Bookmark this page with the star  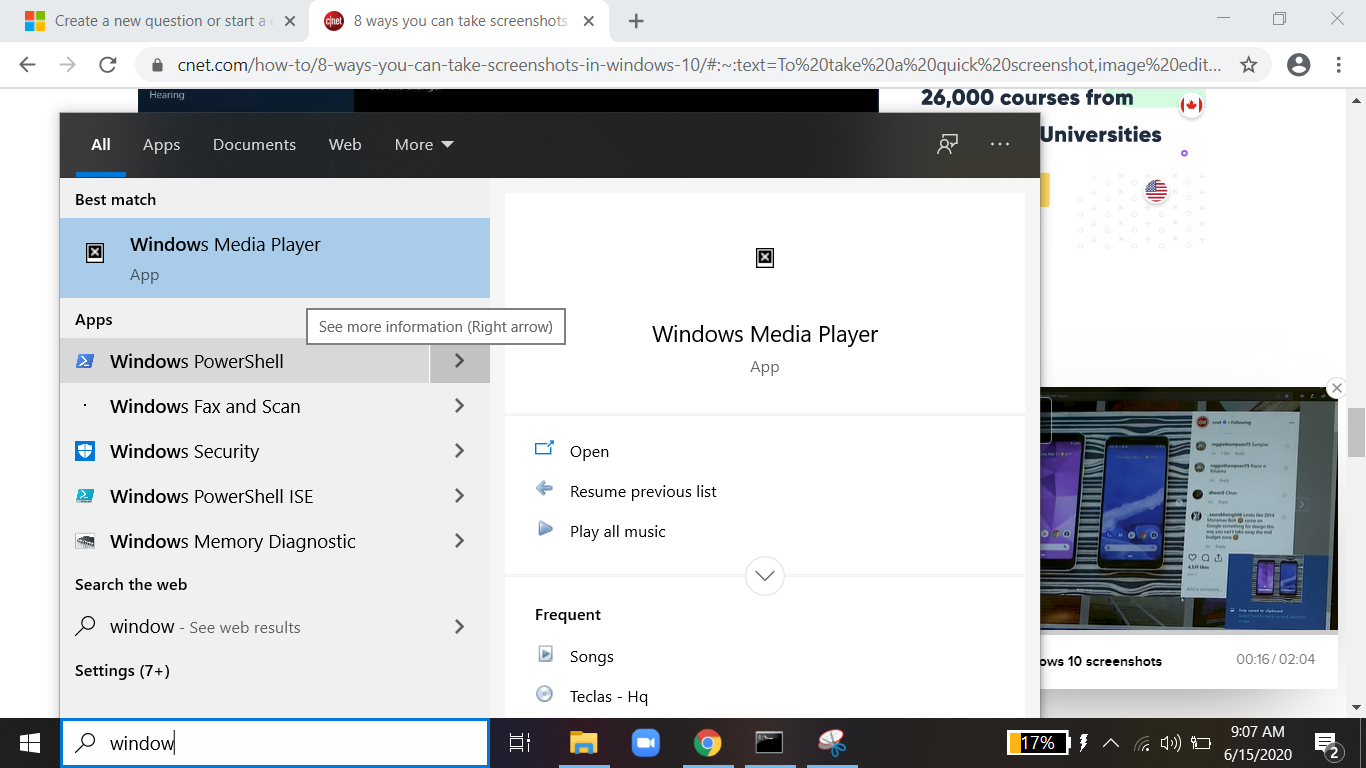[x=1248, y=65]
